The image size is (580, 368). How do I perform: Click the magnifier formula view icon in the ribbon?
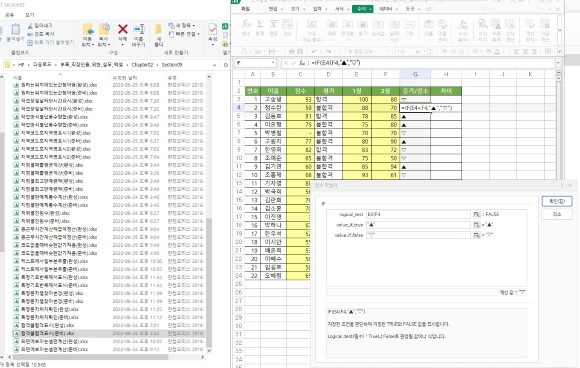point(482,24)
